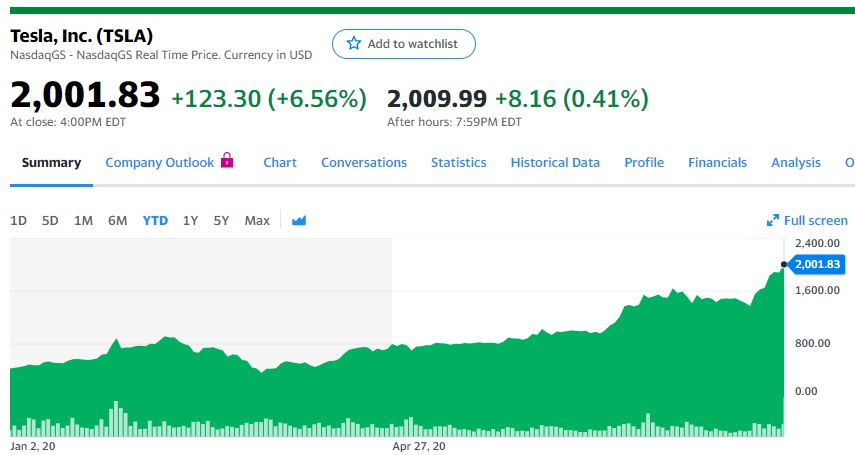
Task: Click the 0.00 y-axis label
Action: tap(806, 391)
